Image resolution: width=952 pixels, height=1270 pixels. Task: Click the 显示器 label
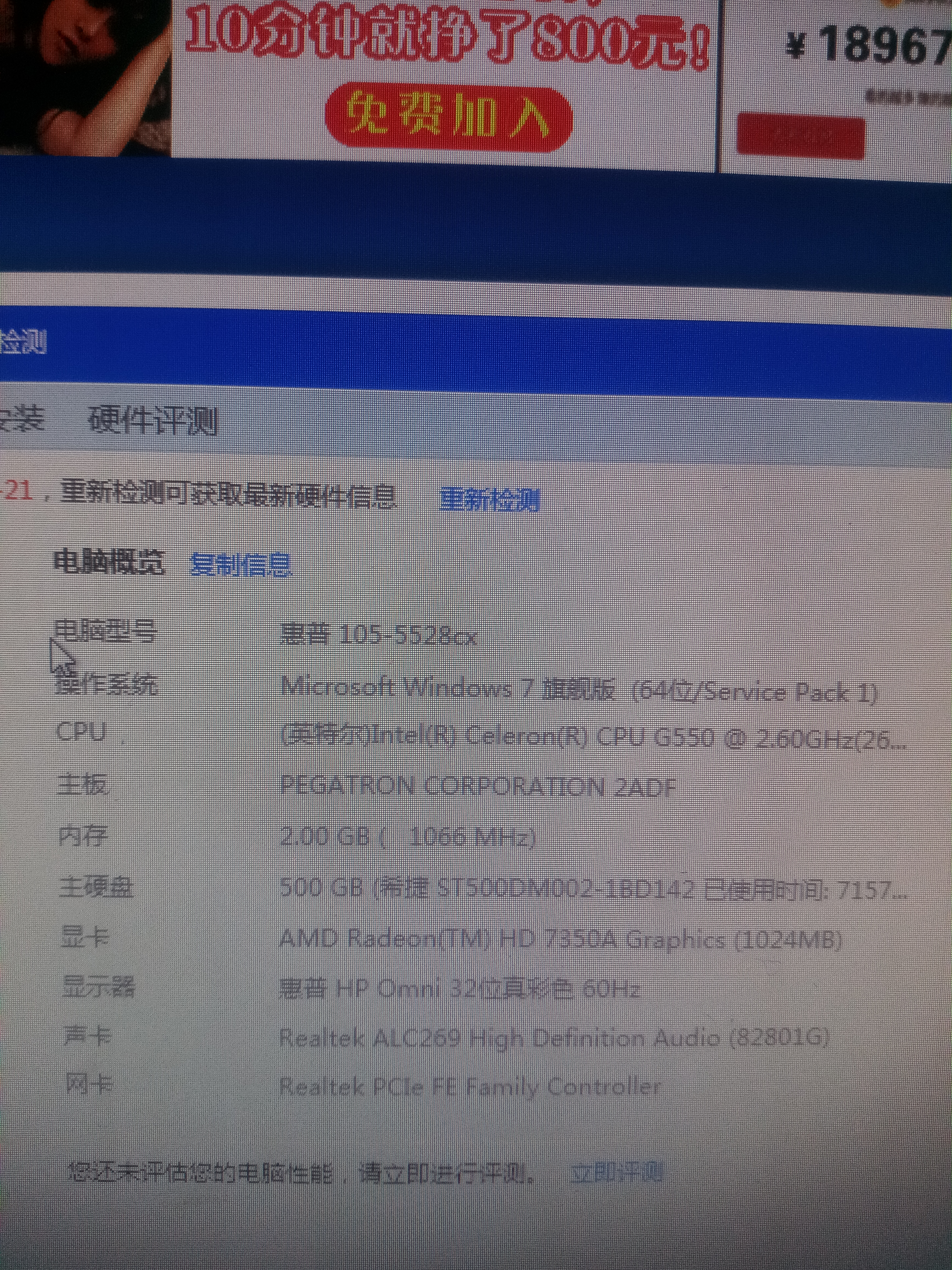click(98, 986)
